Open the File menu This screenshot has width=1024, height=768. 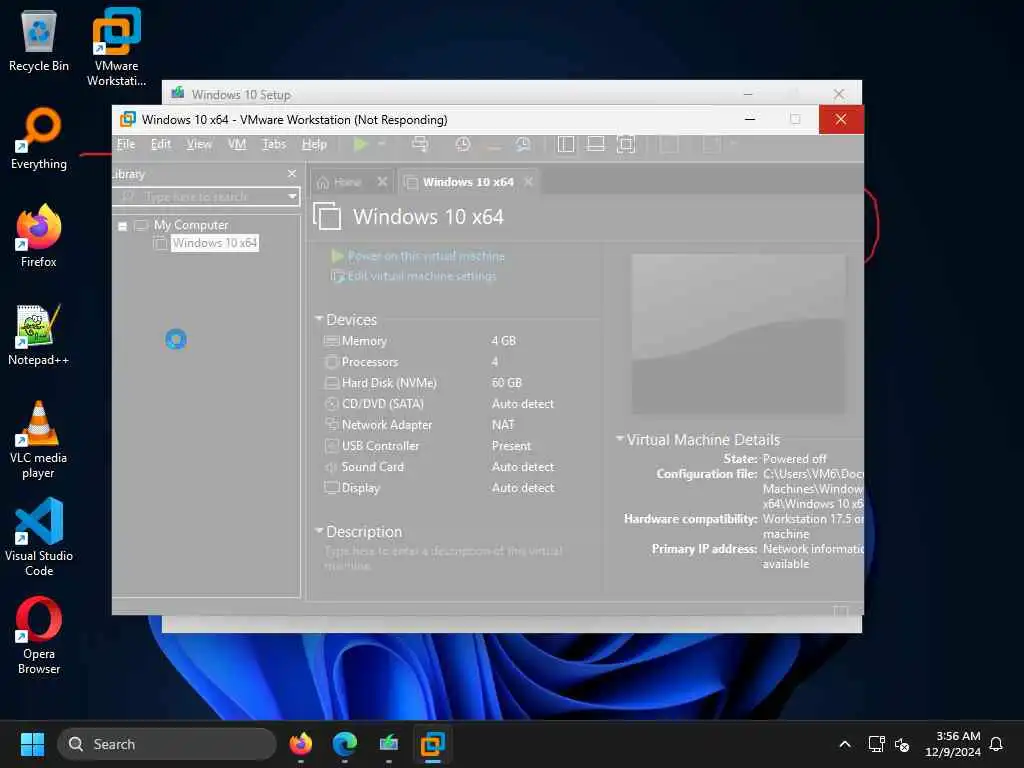(x=126, y=144)
